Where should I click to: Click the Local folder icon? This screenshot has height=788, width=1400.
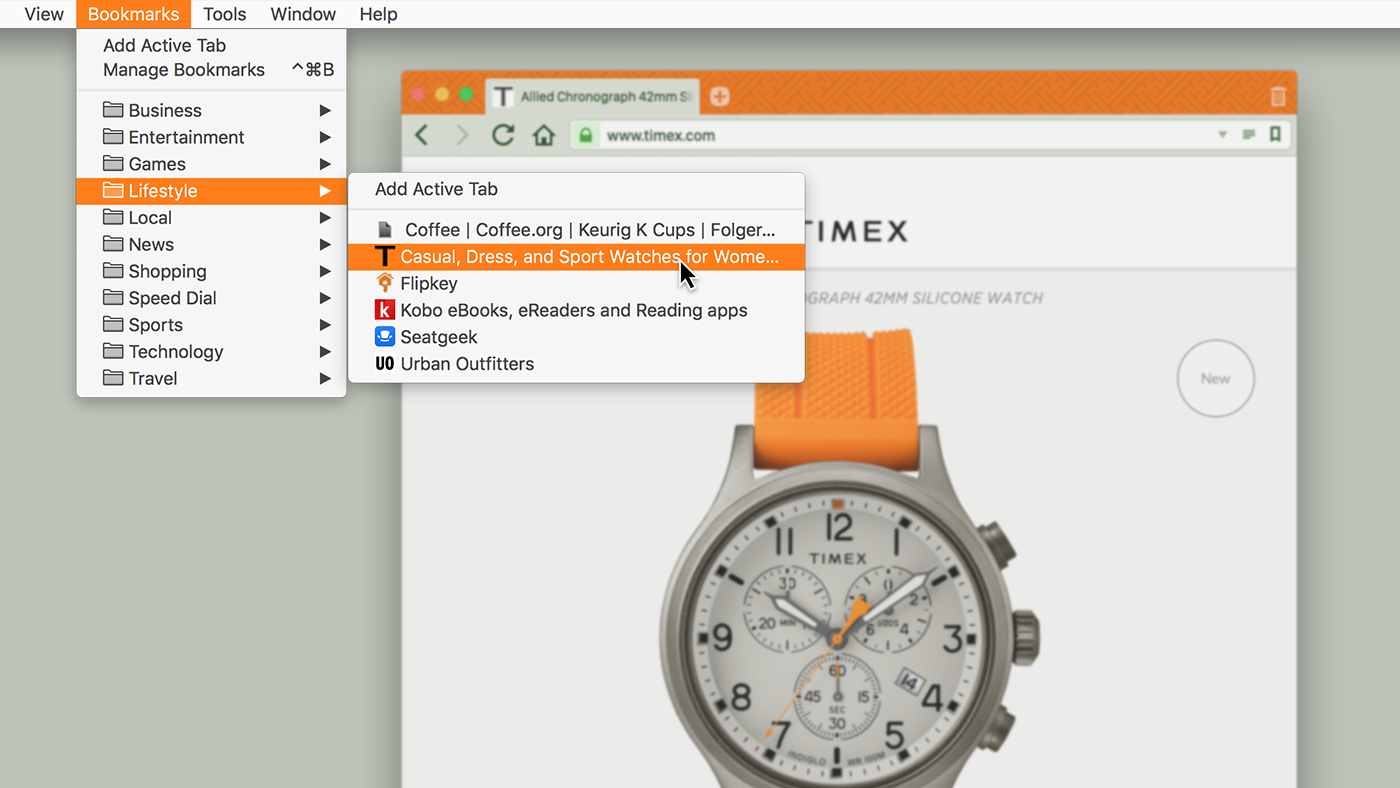[113, 217]
